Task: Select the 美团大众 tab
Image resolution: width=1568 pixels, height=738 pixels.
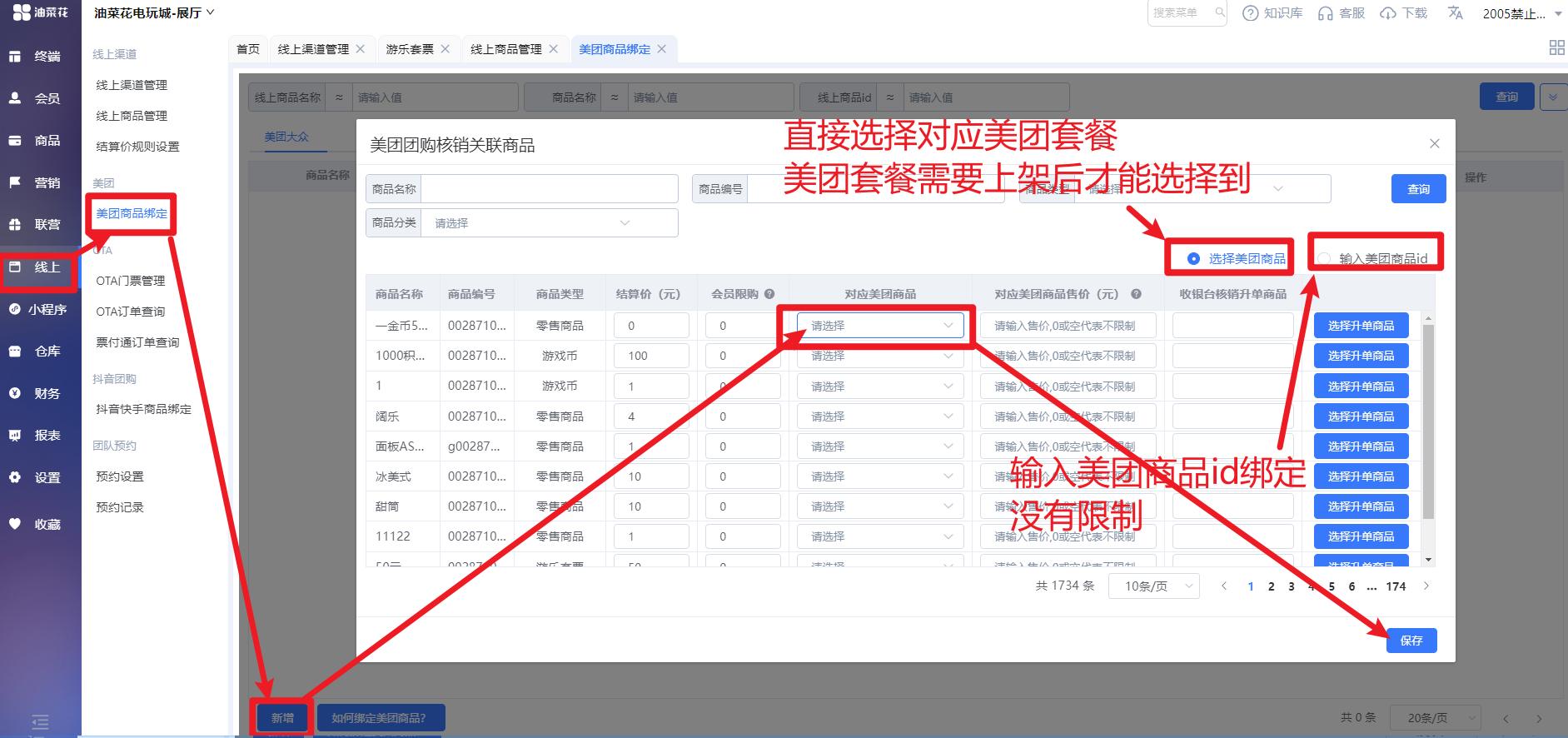Action: click(x=286, y=137)
